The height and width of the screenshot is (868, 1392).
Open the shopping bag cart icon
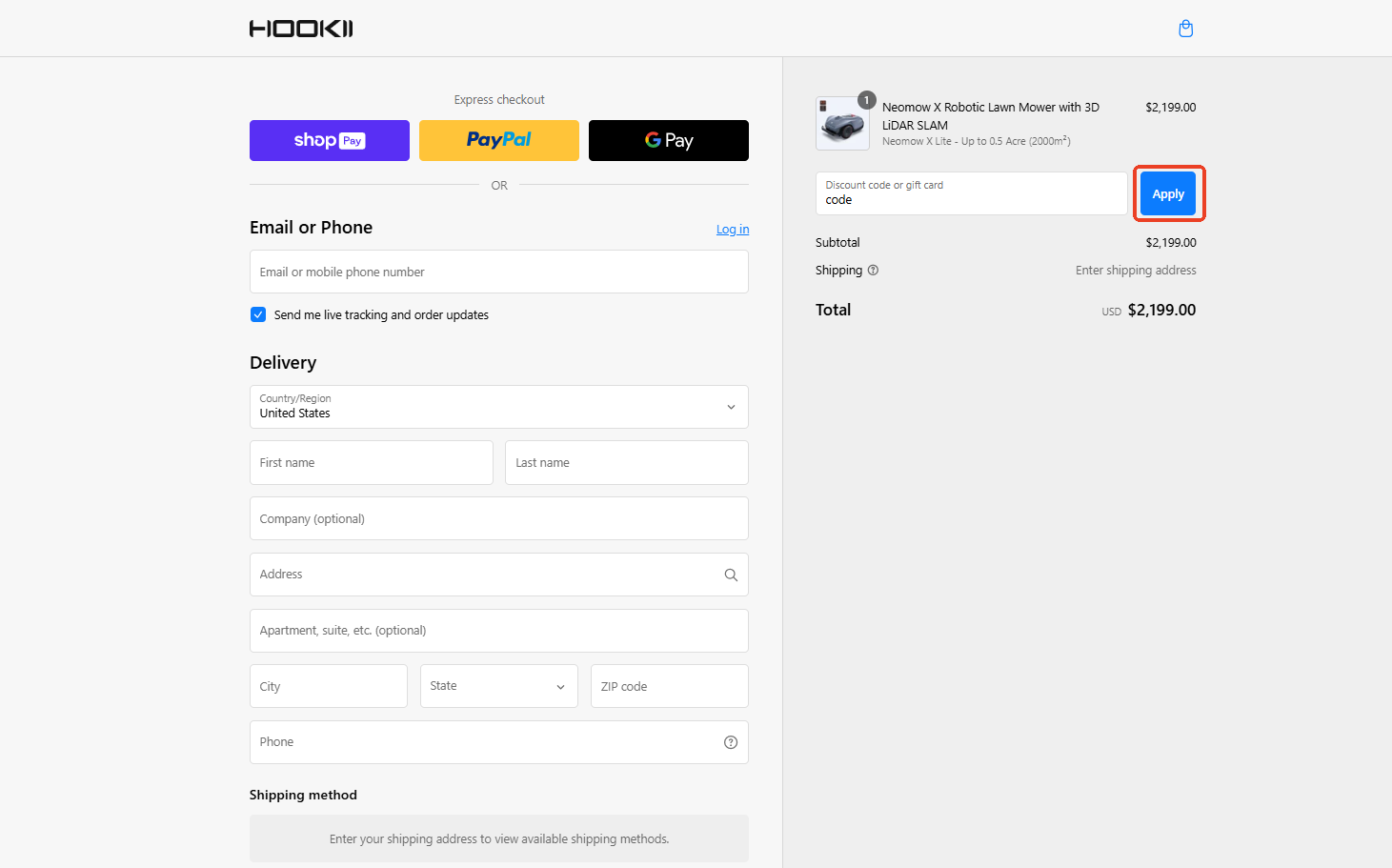pyautogui.click(x=1185, y=29)
